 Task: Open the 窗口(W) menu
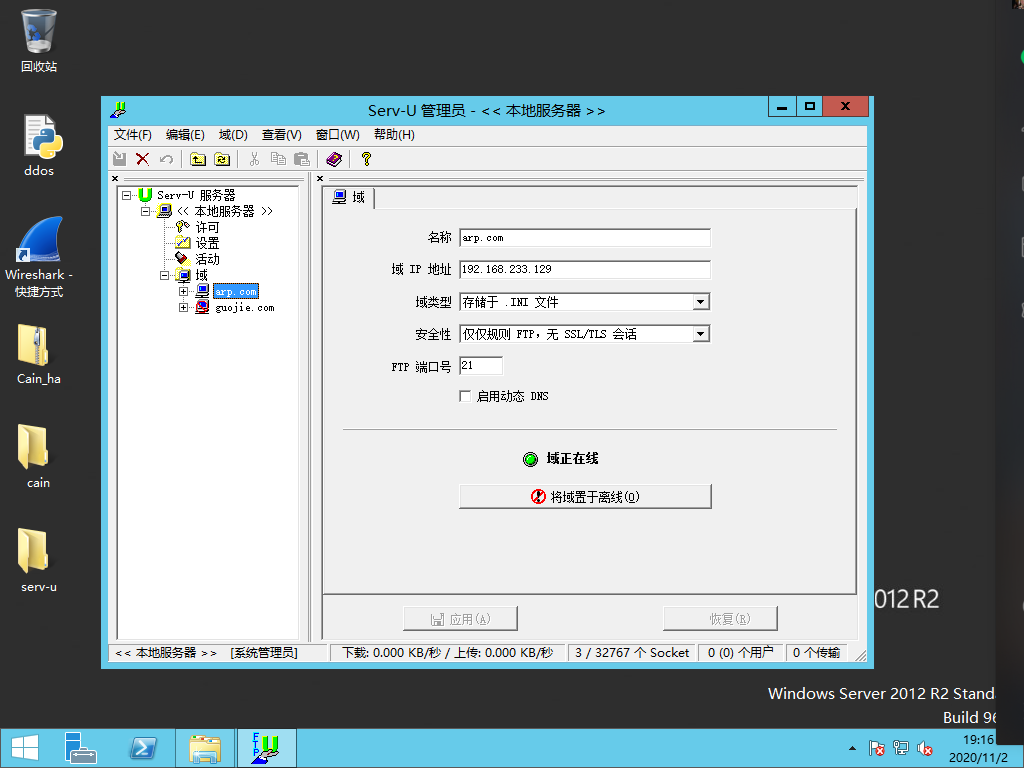pos(338,135)
